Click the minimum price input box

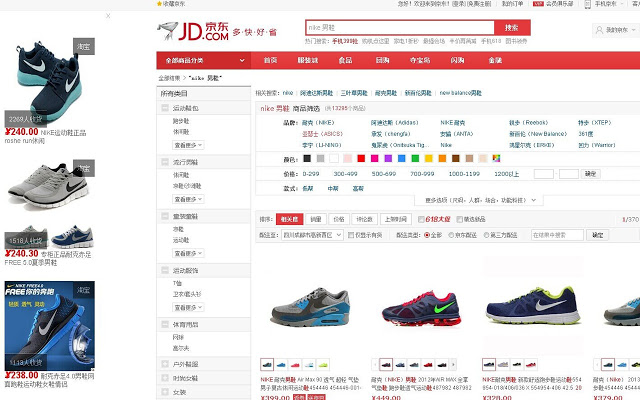click(544, 174)
